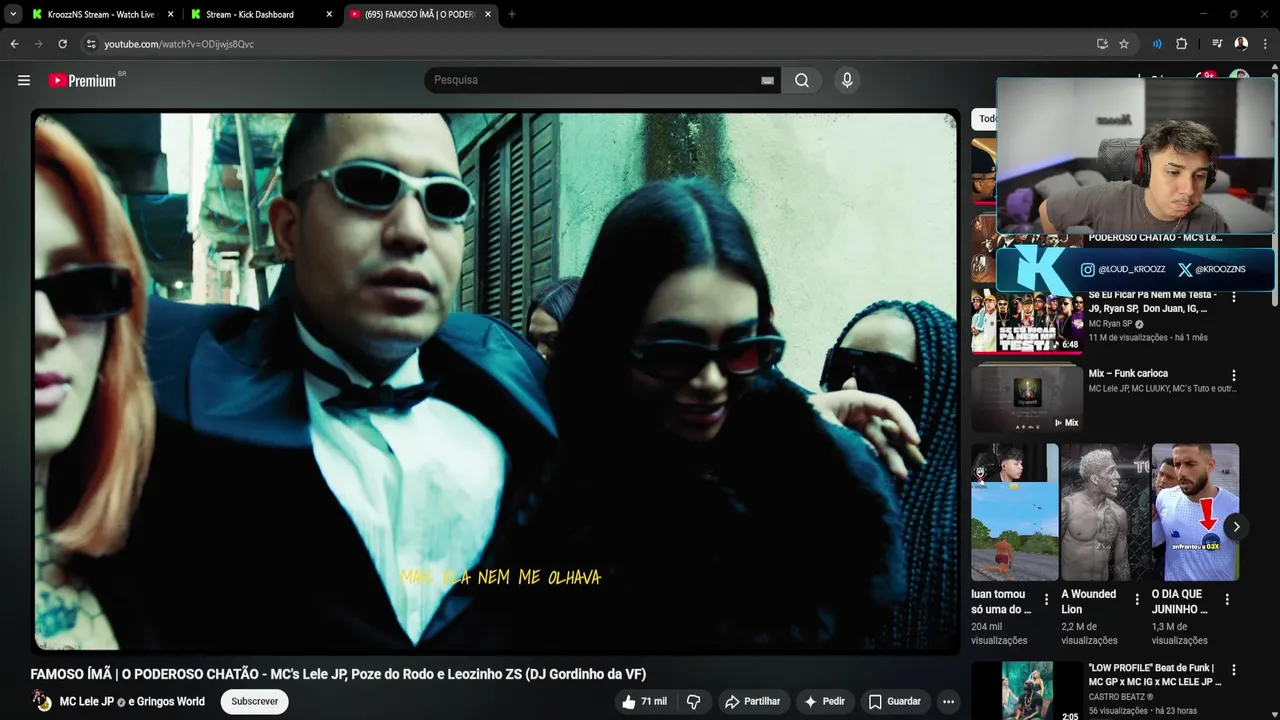Bookmark this page with the star
This screenshot has height=720, width=1280.
(x=1124, y=44)
